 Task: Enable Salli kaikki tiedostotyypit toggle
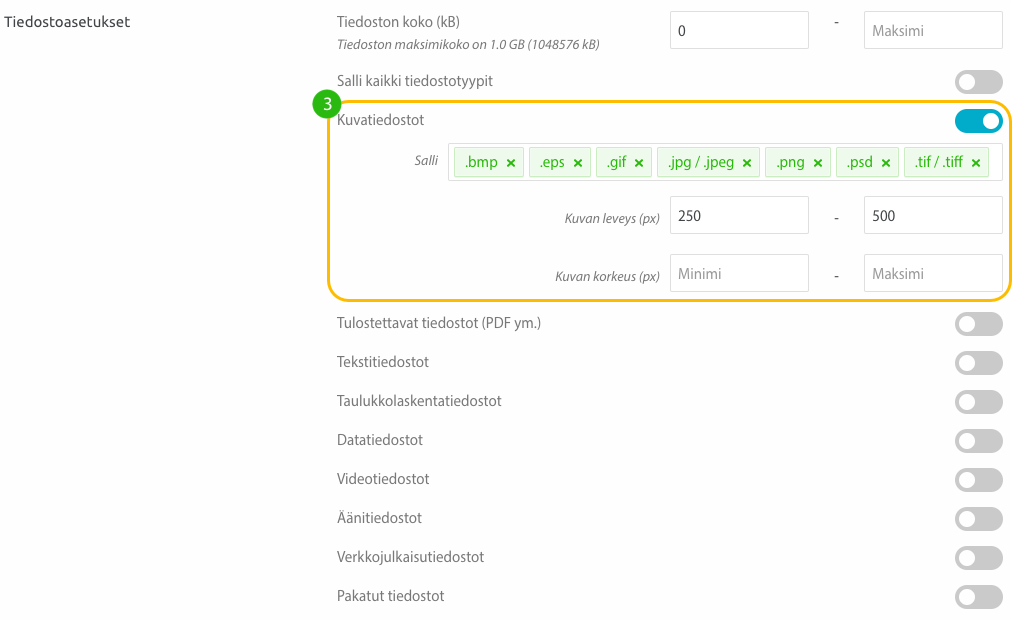[x=978, y=82]
